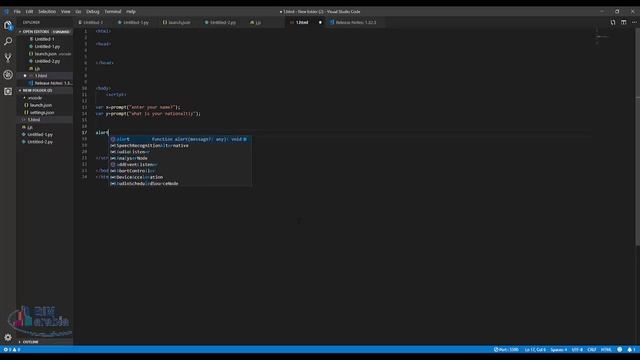Split the editor to the right
The image size is (640, 360).
tap(623, 22)
